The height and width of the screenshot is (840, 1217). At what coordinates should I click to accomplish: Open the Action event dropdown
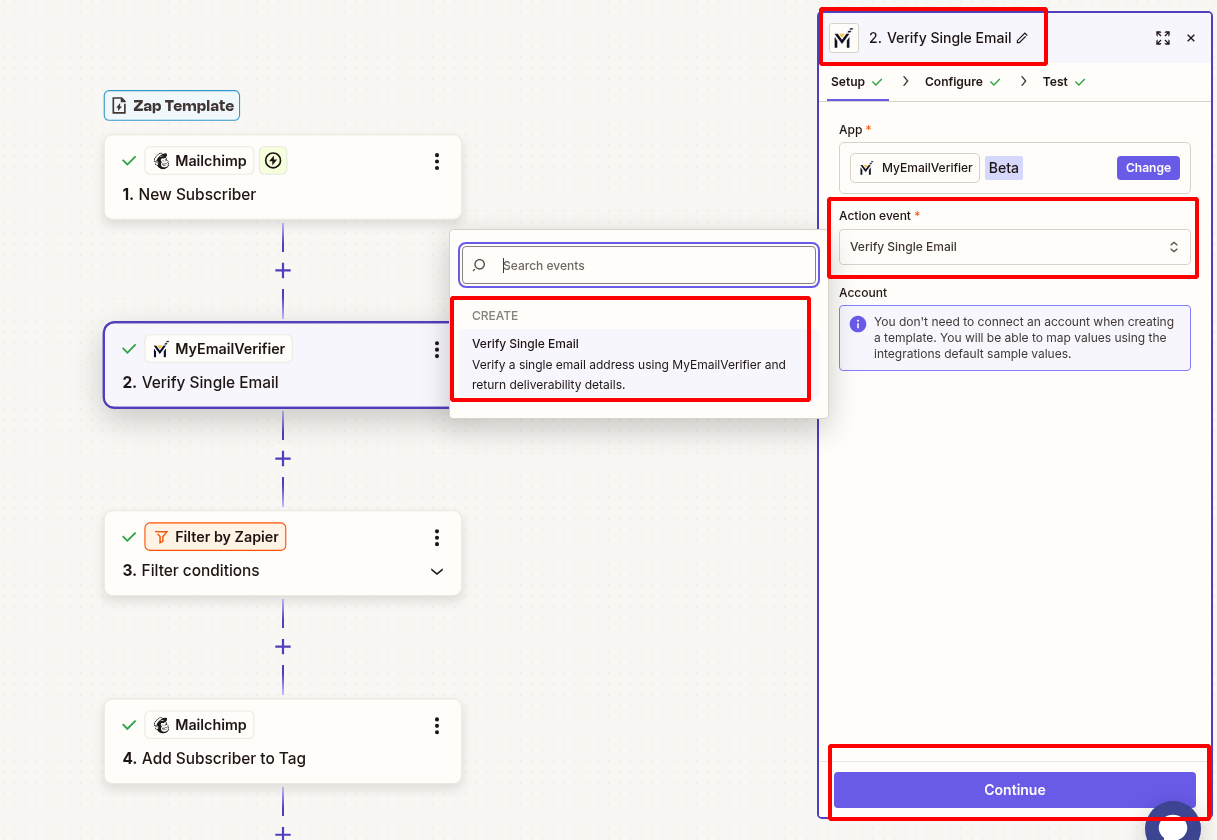[x=1013, y=247]
